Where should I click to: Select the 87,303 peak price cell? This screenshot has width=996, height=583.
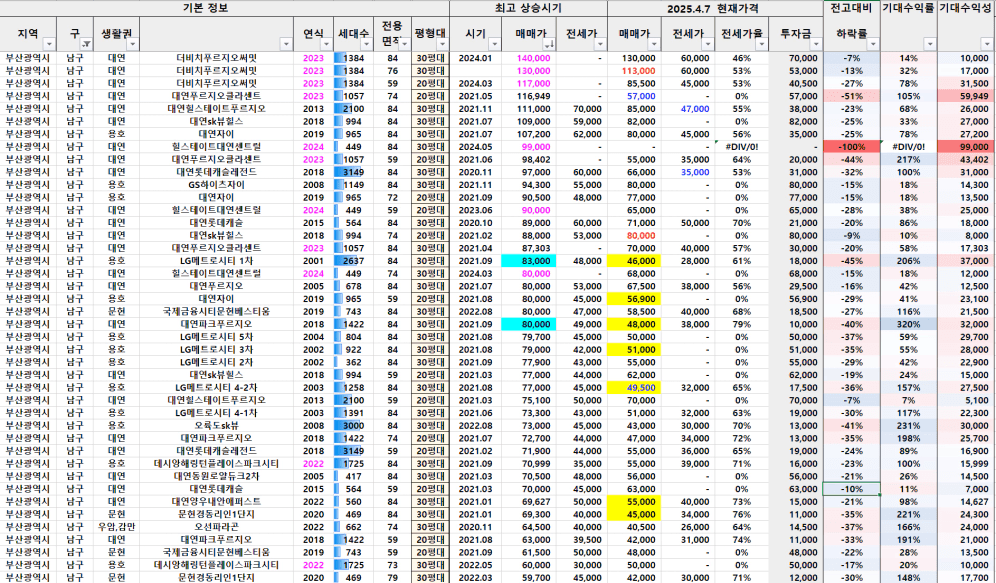pos(528,248)
